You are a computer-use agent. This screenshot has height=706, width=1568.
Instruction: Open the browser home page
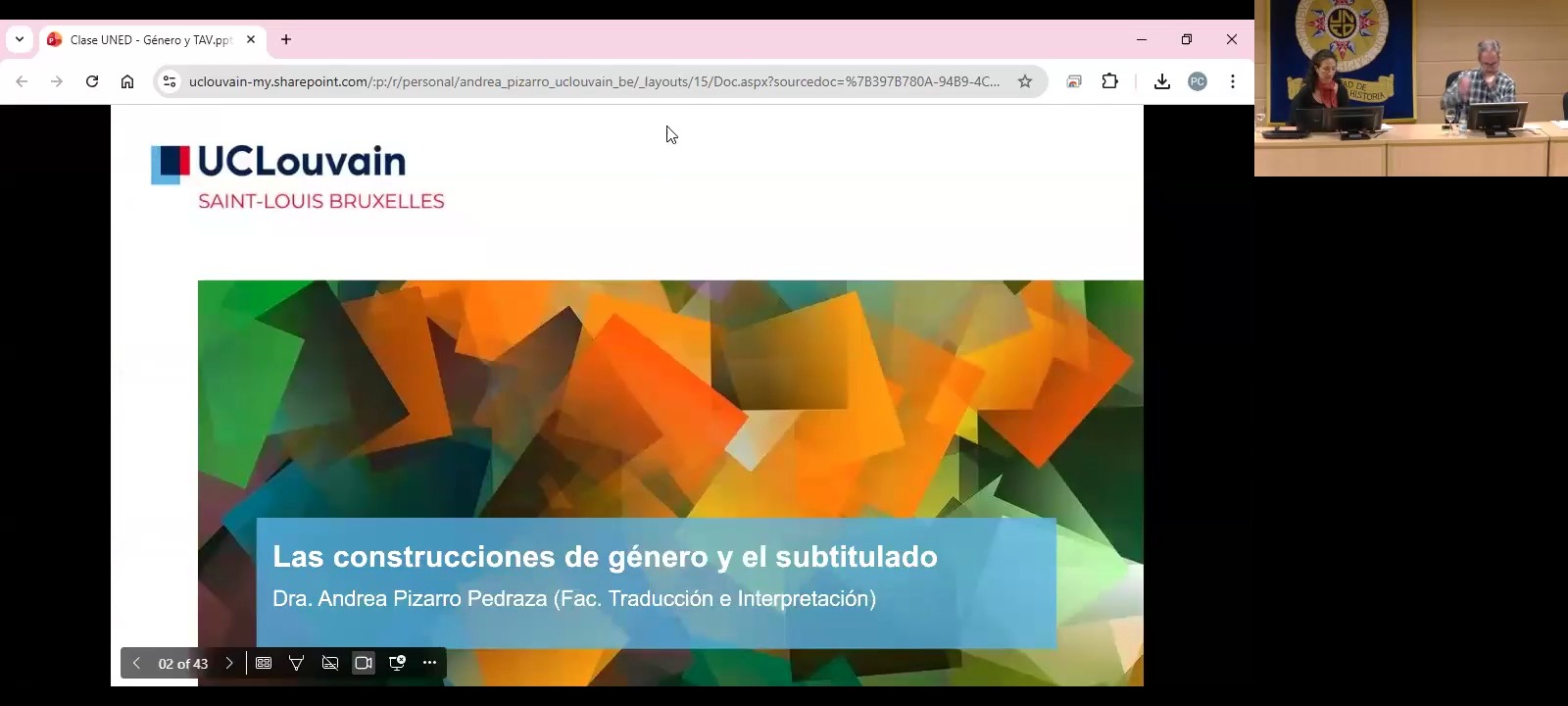point(127,81)
